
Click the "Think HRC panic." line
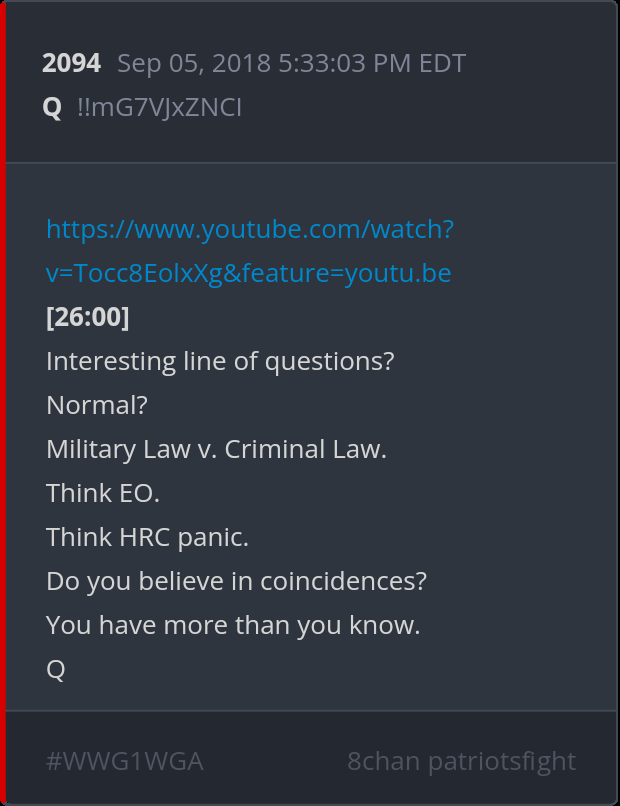point(148,537)
